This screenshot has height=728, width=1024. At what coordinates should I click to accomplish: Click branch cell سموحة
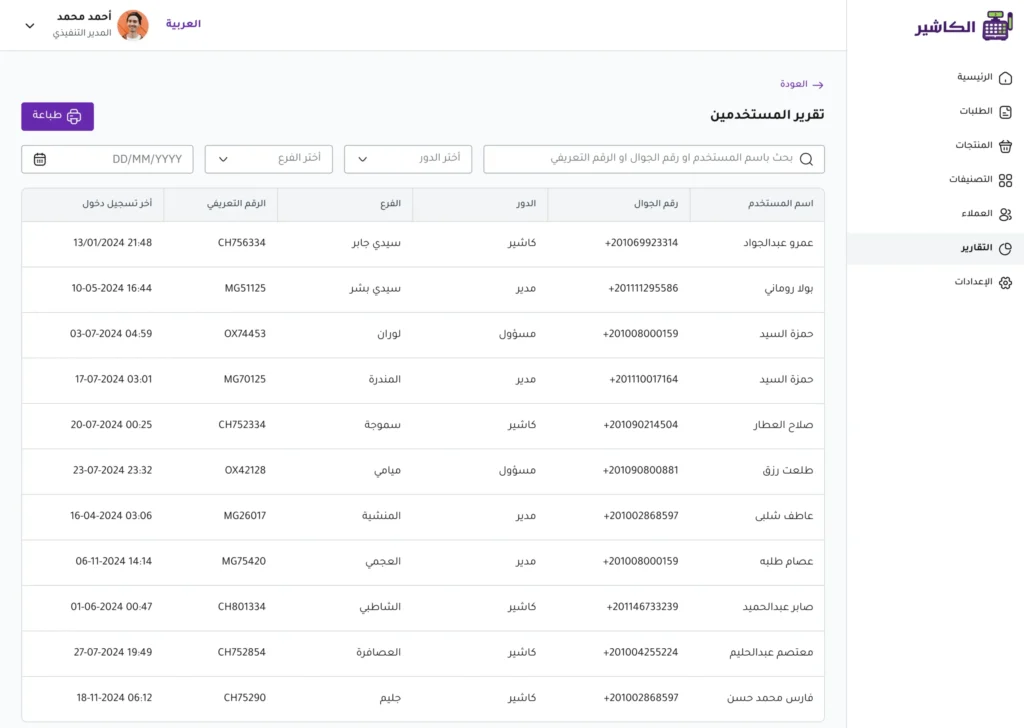click(x=383, y=425)
